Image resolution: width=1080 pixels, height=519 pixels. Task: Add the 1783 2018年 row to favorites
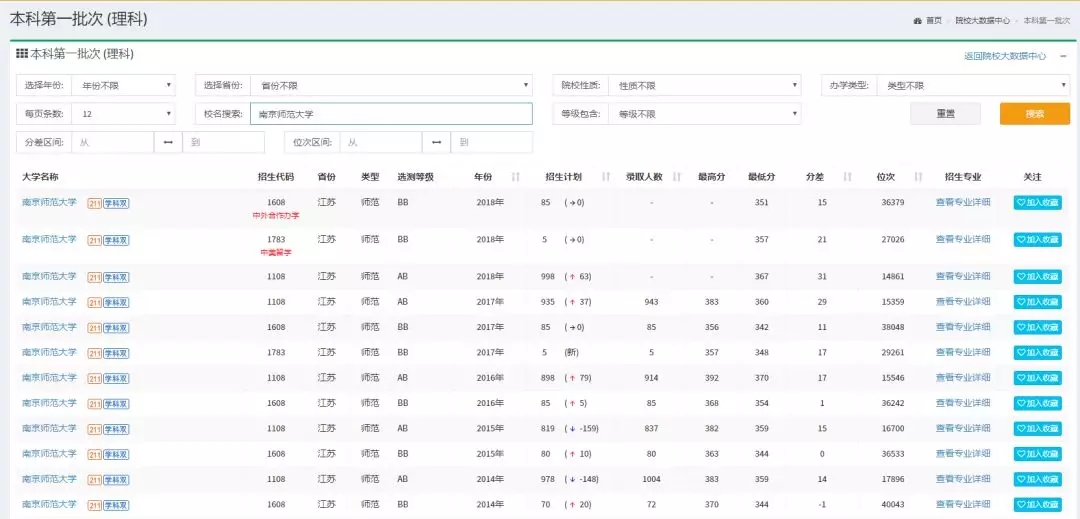(1037, 240)
